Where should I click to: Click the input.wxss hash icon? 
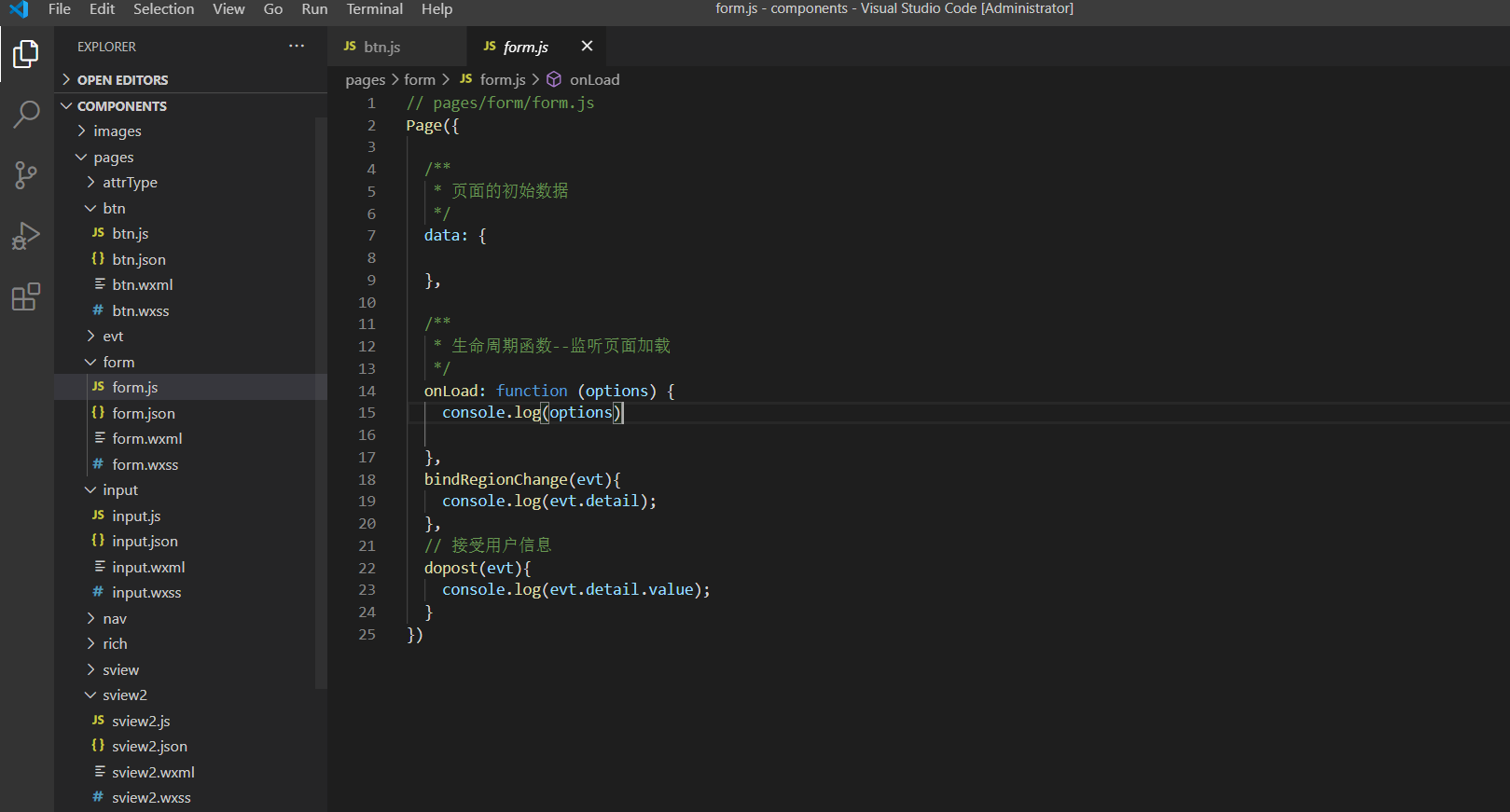(98, 592)
